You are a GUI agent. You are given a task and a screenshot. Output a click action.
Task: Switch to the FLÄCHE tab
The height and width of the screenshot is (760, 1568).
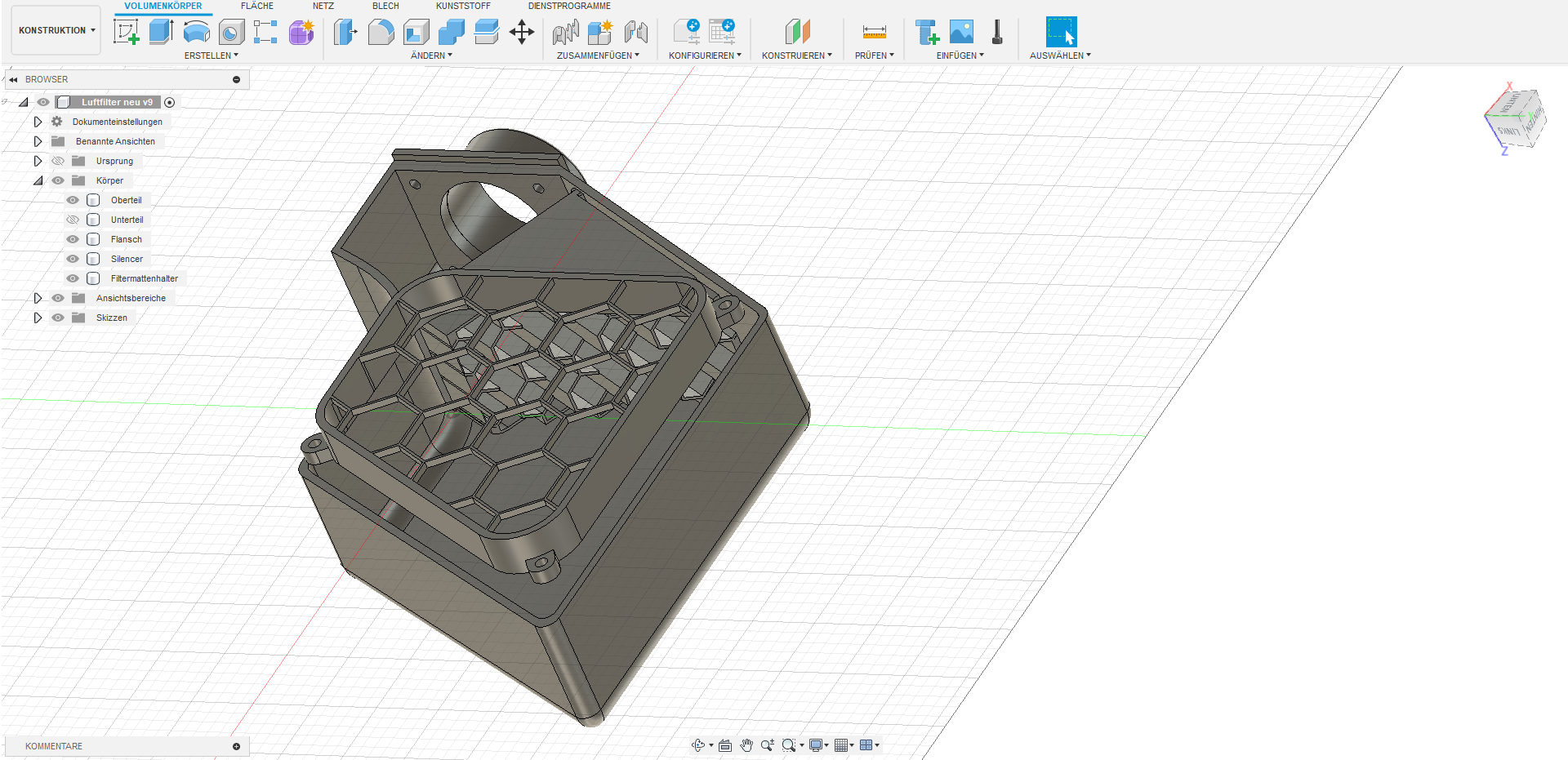256,6
